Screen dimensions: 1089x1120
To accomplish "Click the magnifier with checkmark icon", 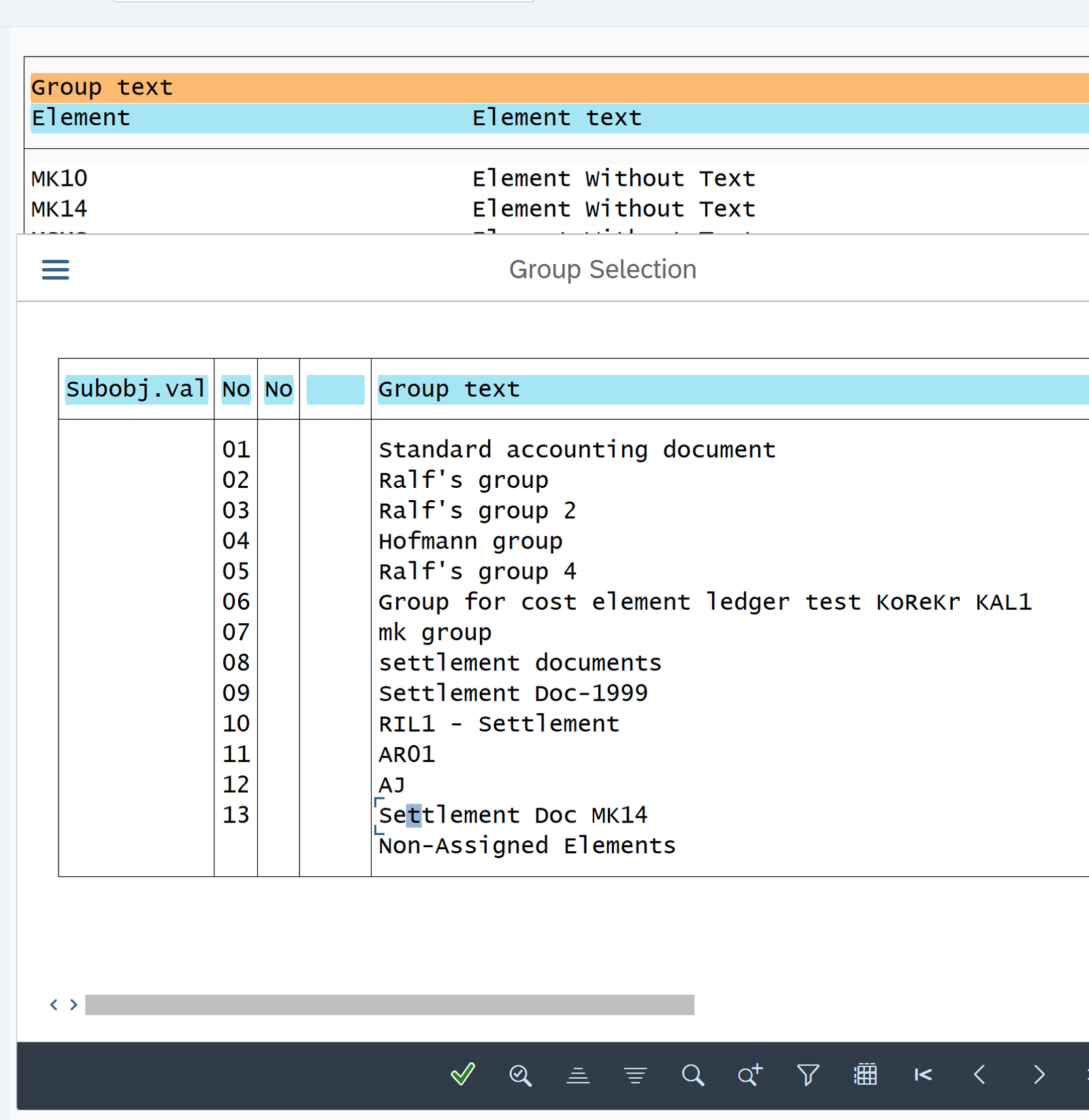I will click(520, 1075).
